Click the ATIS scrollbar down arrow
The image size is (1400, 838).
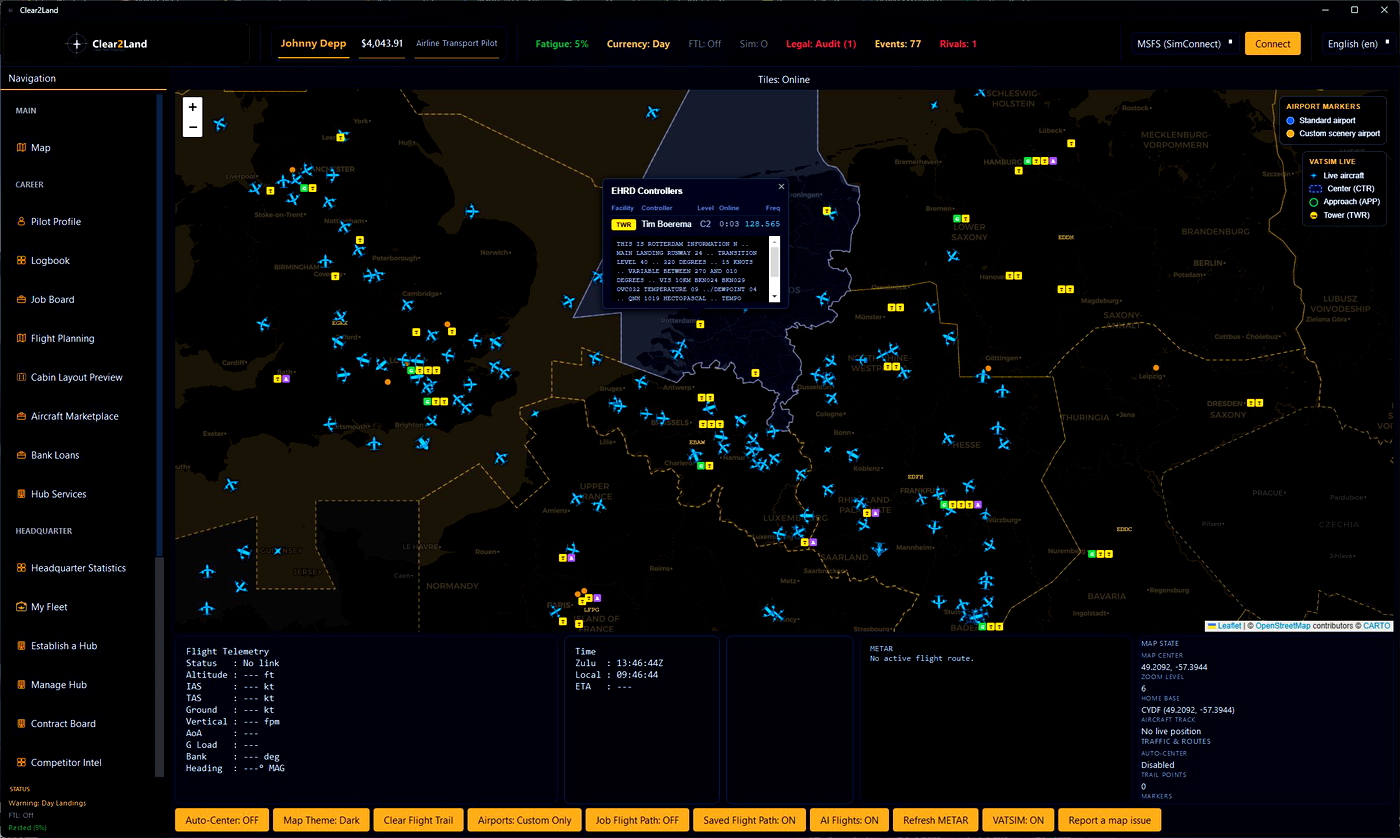pyautogui.click(x=773, y=298)
